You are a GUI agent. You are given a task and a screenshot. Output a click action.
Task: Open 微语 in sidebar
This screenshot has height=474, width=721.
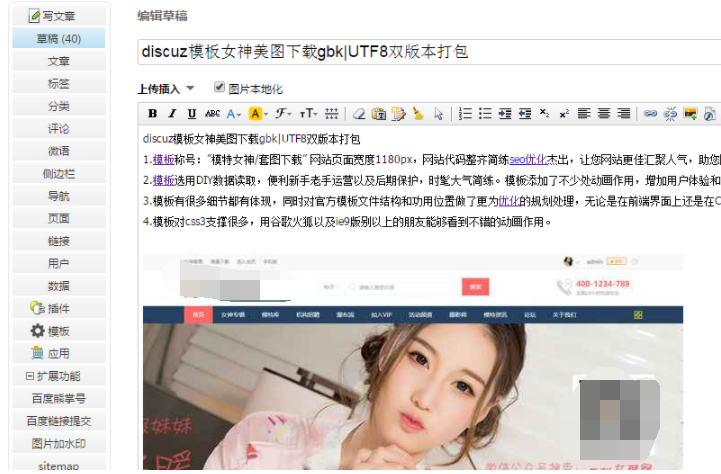pyautogui.click(x=59, y=151)
